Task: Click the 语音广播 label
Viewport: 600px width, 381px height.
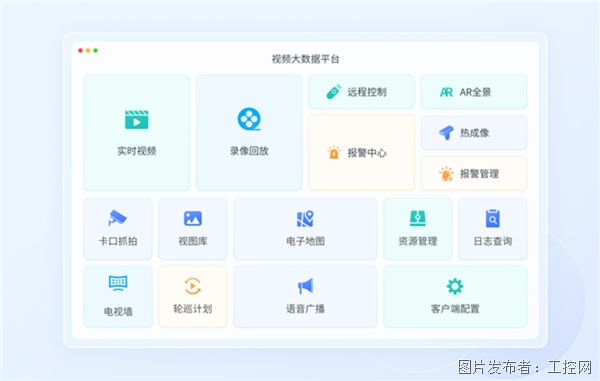Action: point(305,309)
